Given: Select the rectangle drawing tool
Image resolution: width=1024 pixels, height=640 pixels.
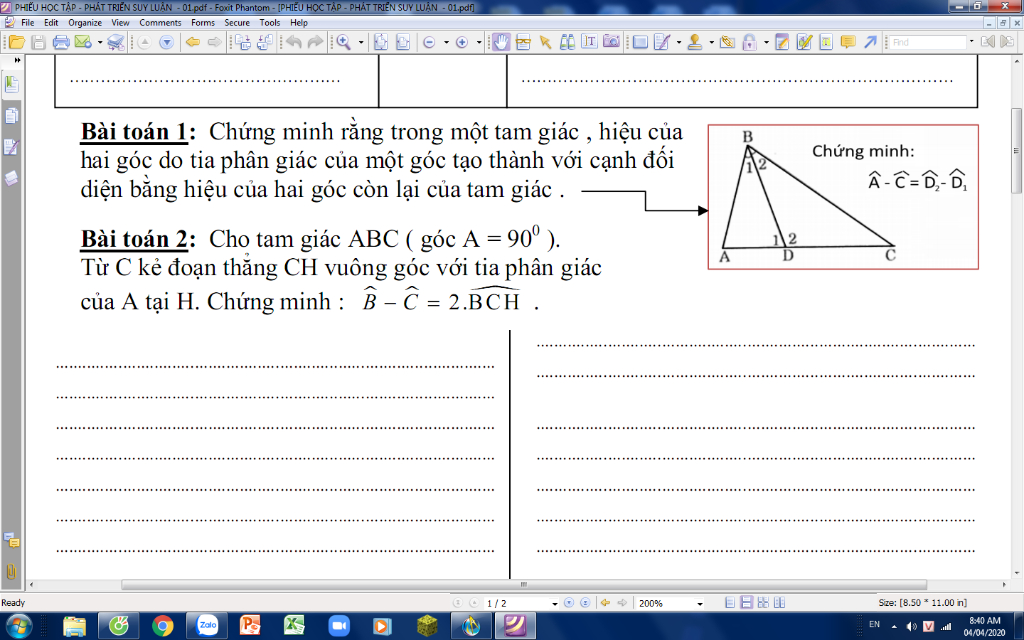Looking at the screenshot, I should click(x=640, y=42).
